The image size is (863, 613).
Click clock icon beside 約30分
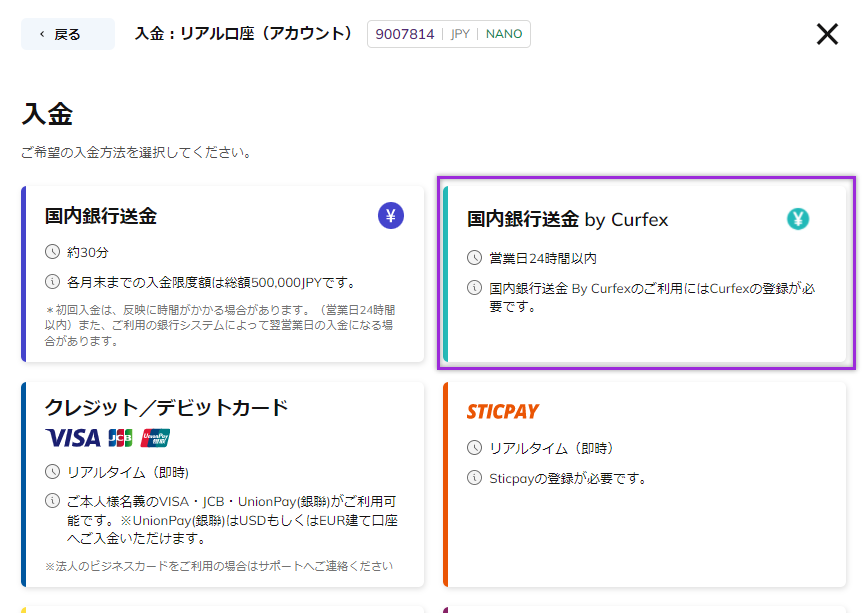pos(52,252)
